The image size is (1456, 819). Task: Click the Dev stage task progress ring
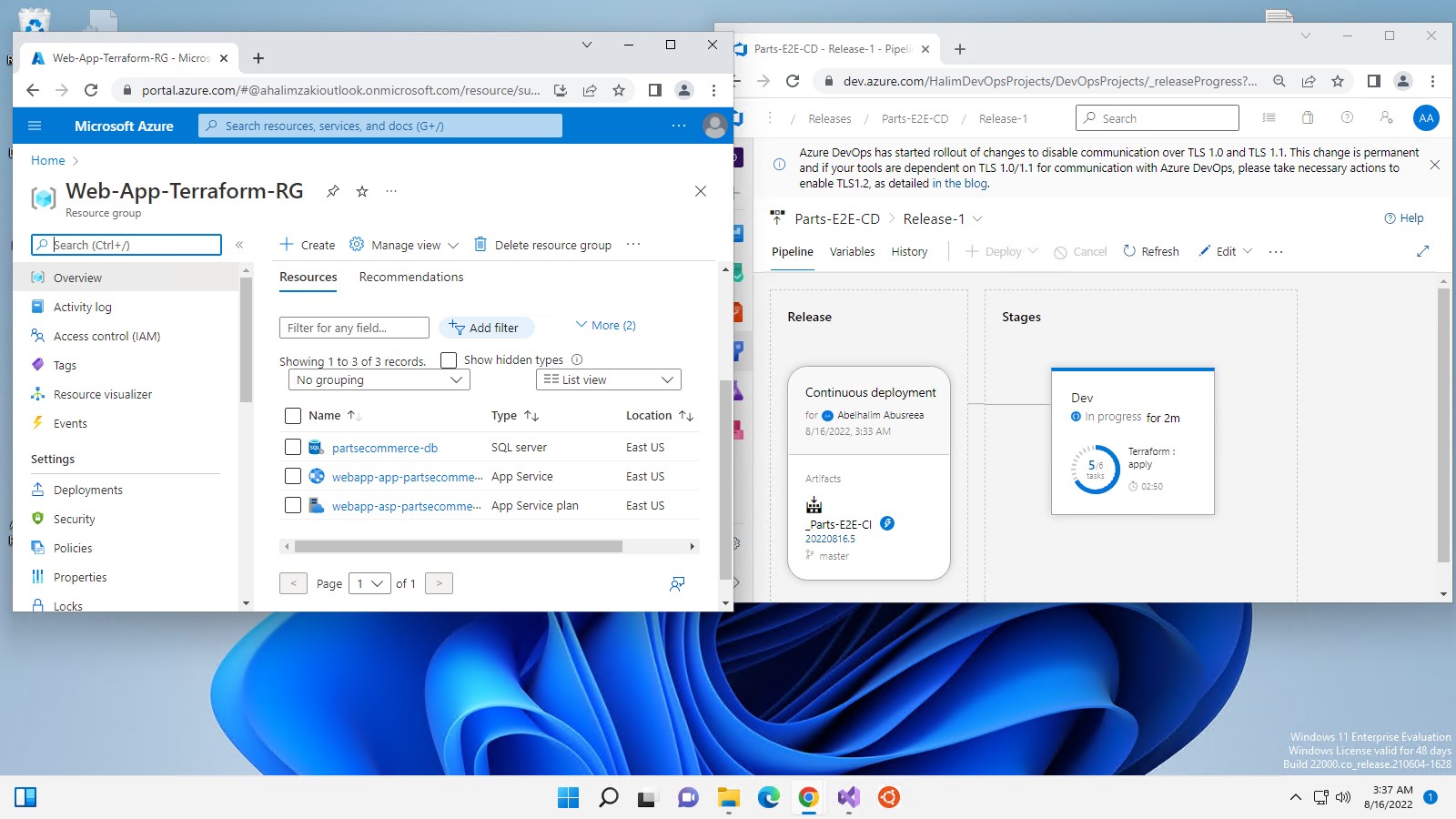(x=1096, y=470)
